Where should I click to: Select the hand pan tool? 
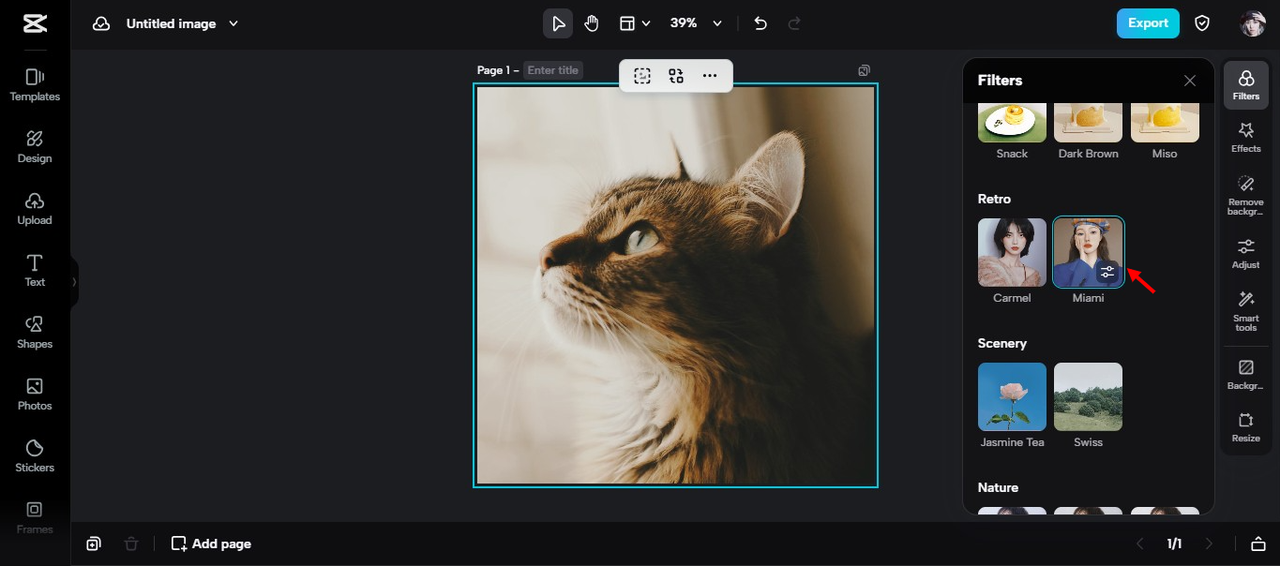[592, 23]
